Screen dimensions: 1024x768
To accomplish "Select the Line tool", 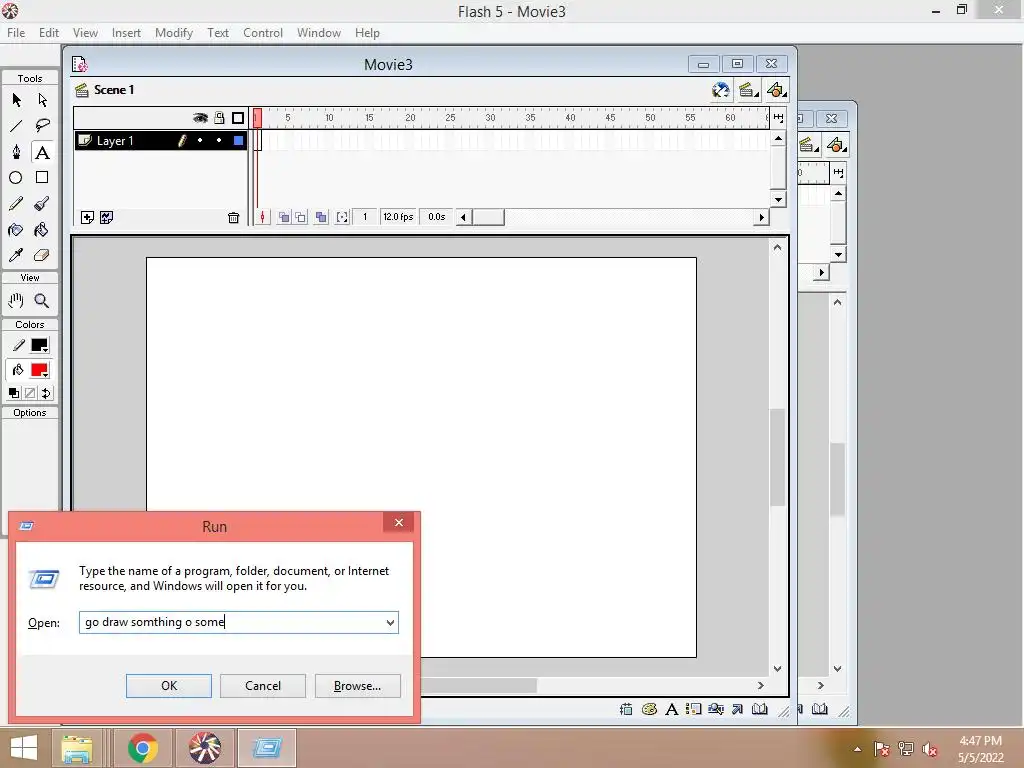I will click(16, 126).
